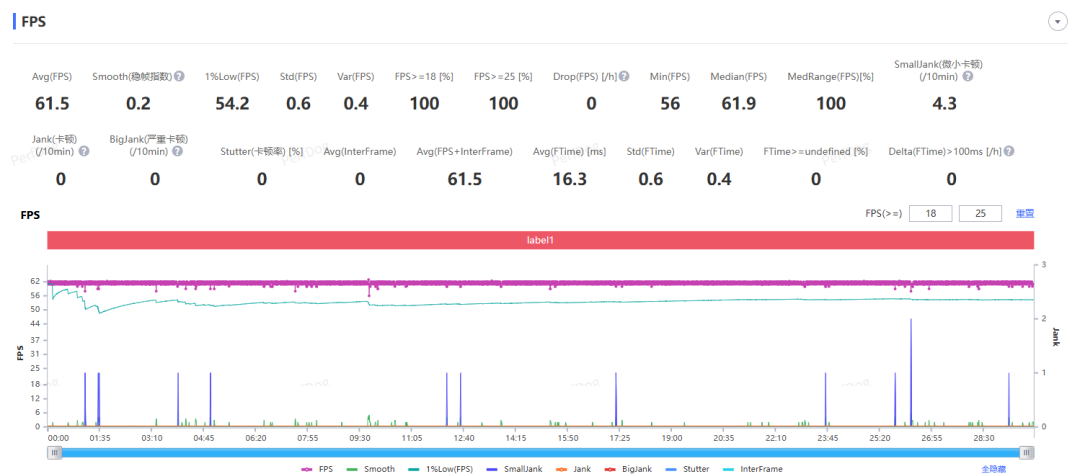
Task: Click hide-all link below chart
Action: pyautogui.click(x=993, y=469)
